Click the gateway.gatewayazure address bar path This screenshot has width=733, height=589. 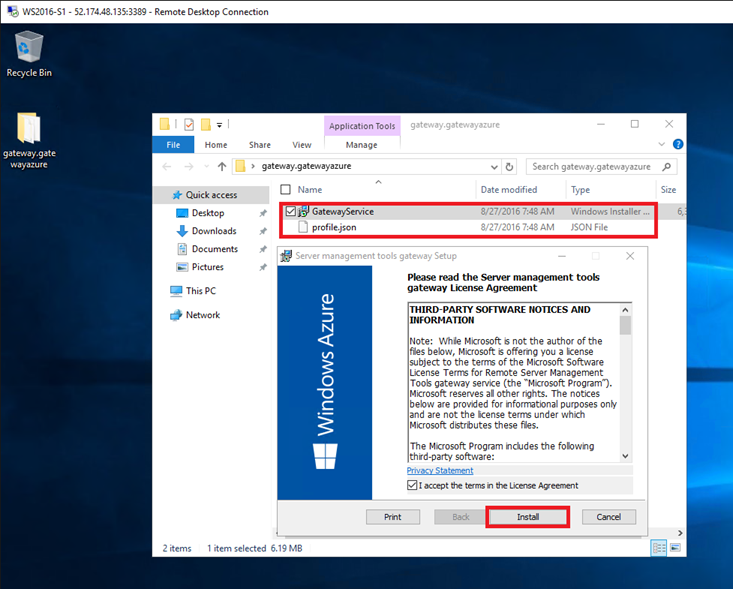pos(306,166)
